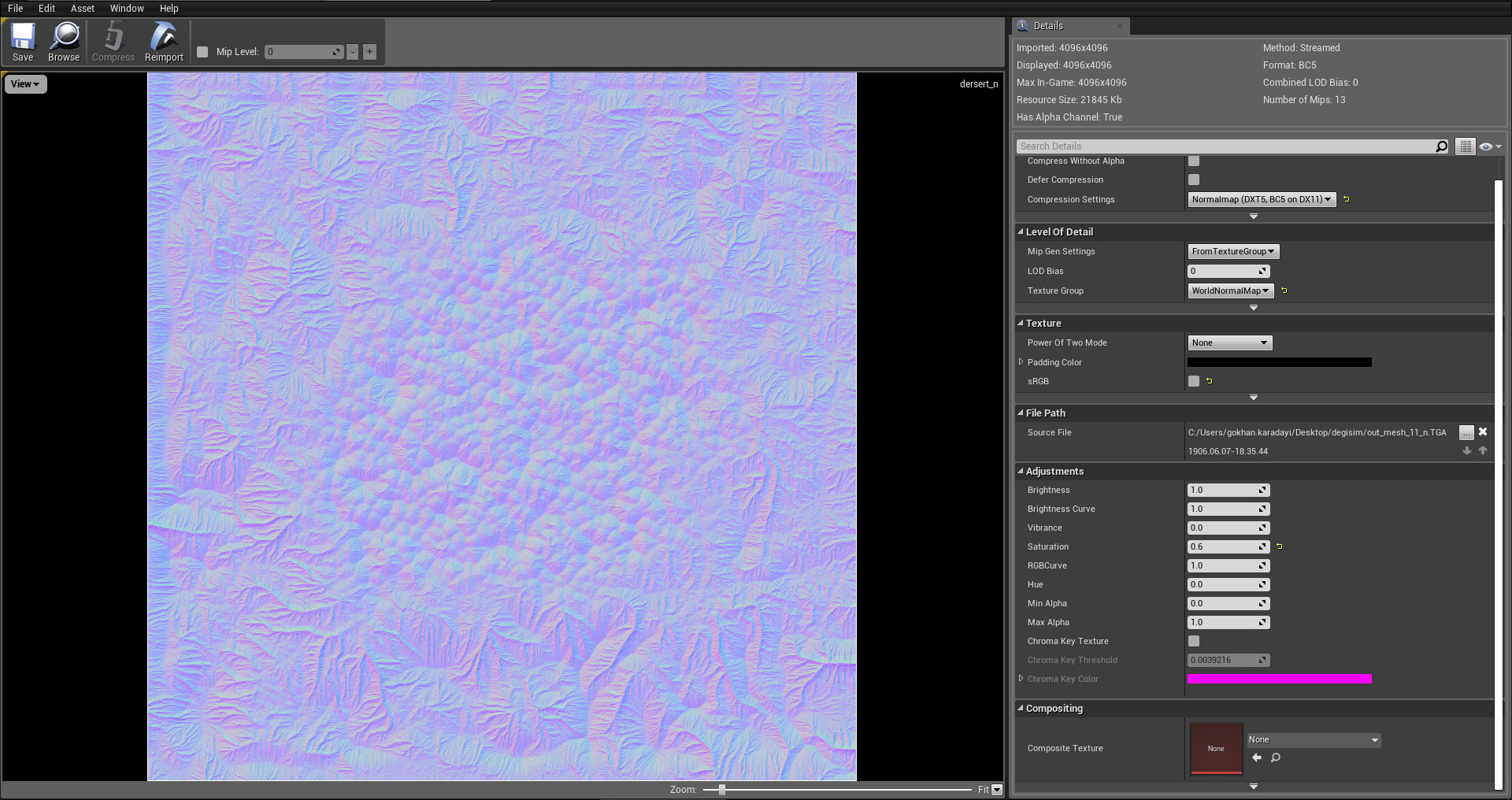Click the black Padding Color swatch
Screen dimensions: 1512x800
(1279, 362)
